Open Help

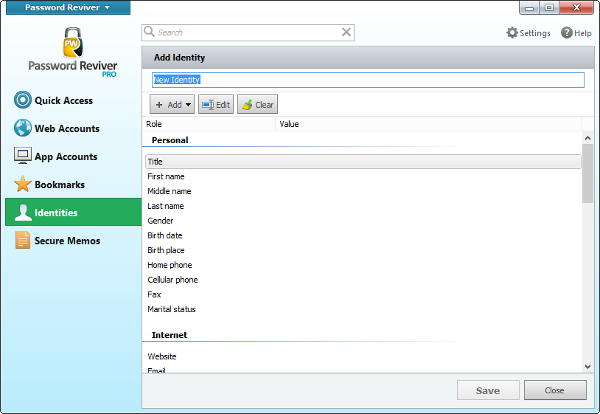(x=576, y=33)
